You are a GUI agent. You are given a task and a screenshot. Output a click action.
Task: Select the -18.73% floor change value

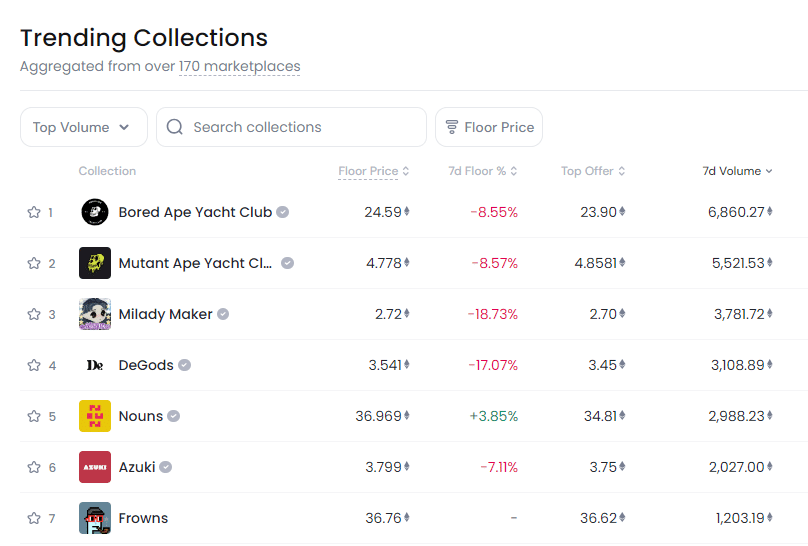click(x=493, y=314)
